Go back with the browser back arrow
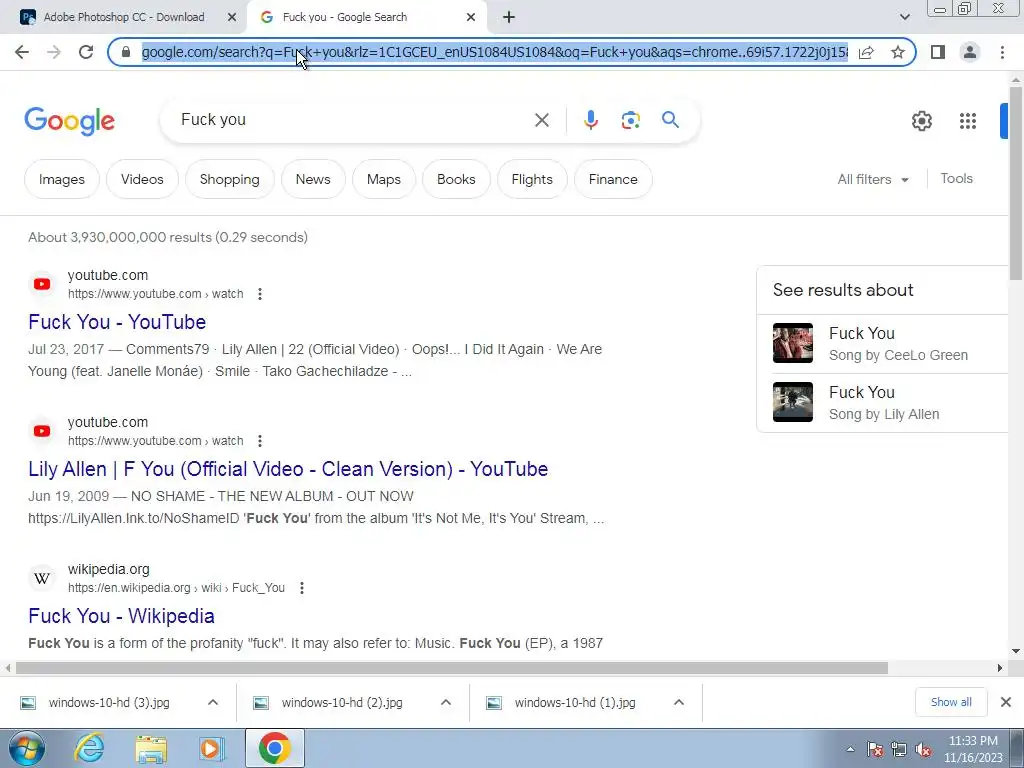The width and height of the screenshot is (1024, 768). (x=22, y=52)
